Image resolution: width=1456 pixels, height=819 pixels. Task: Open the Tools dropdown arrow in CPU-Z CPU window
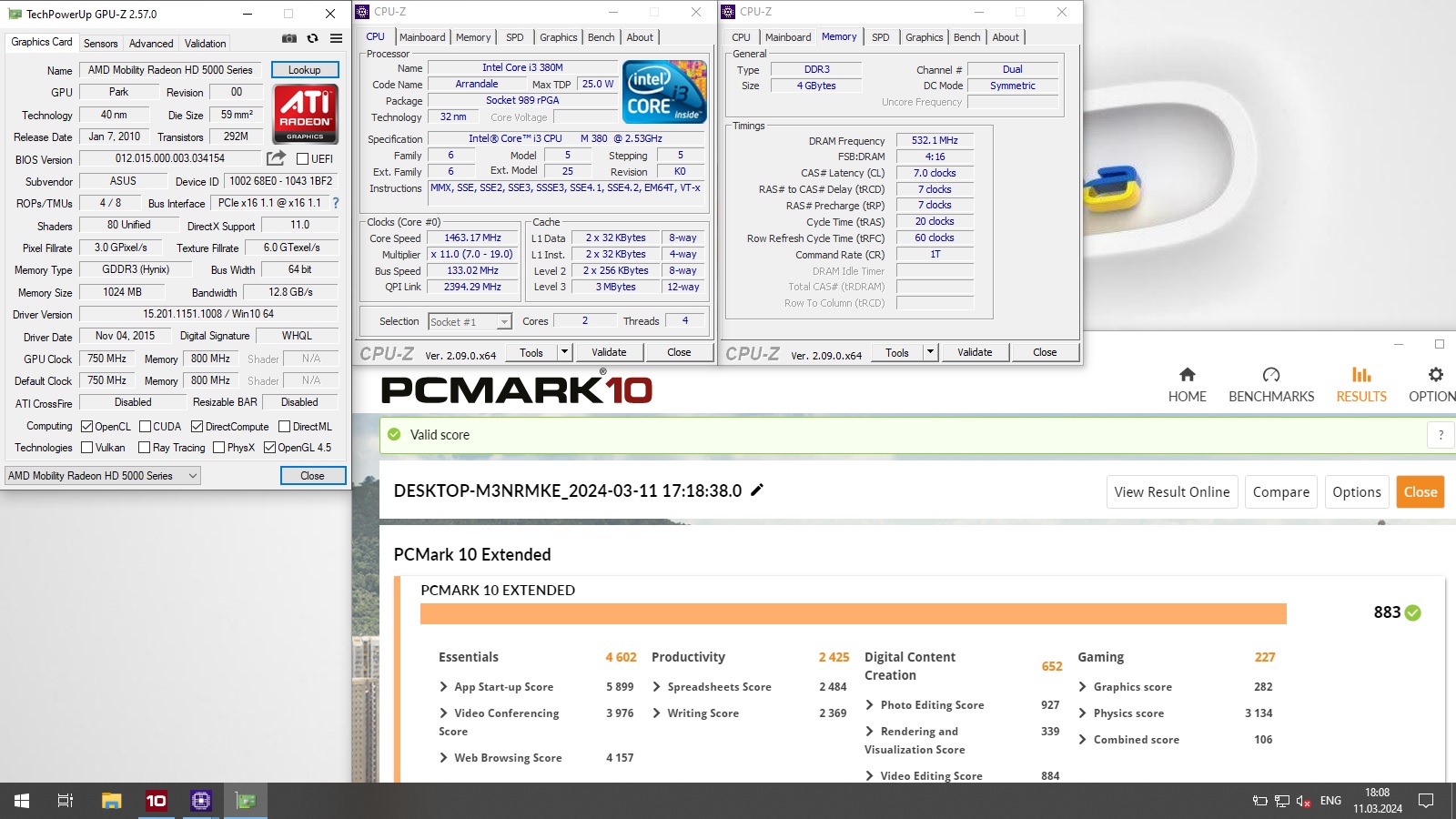point(564,352)
